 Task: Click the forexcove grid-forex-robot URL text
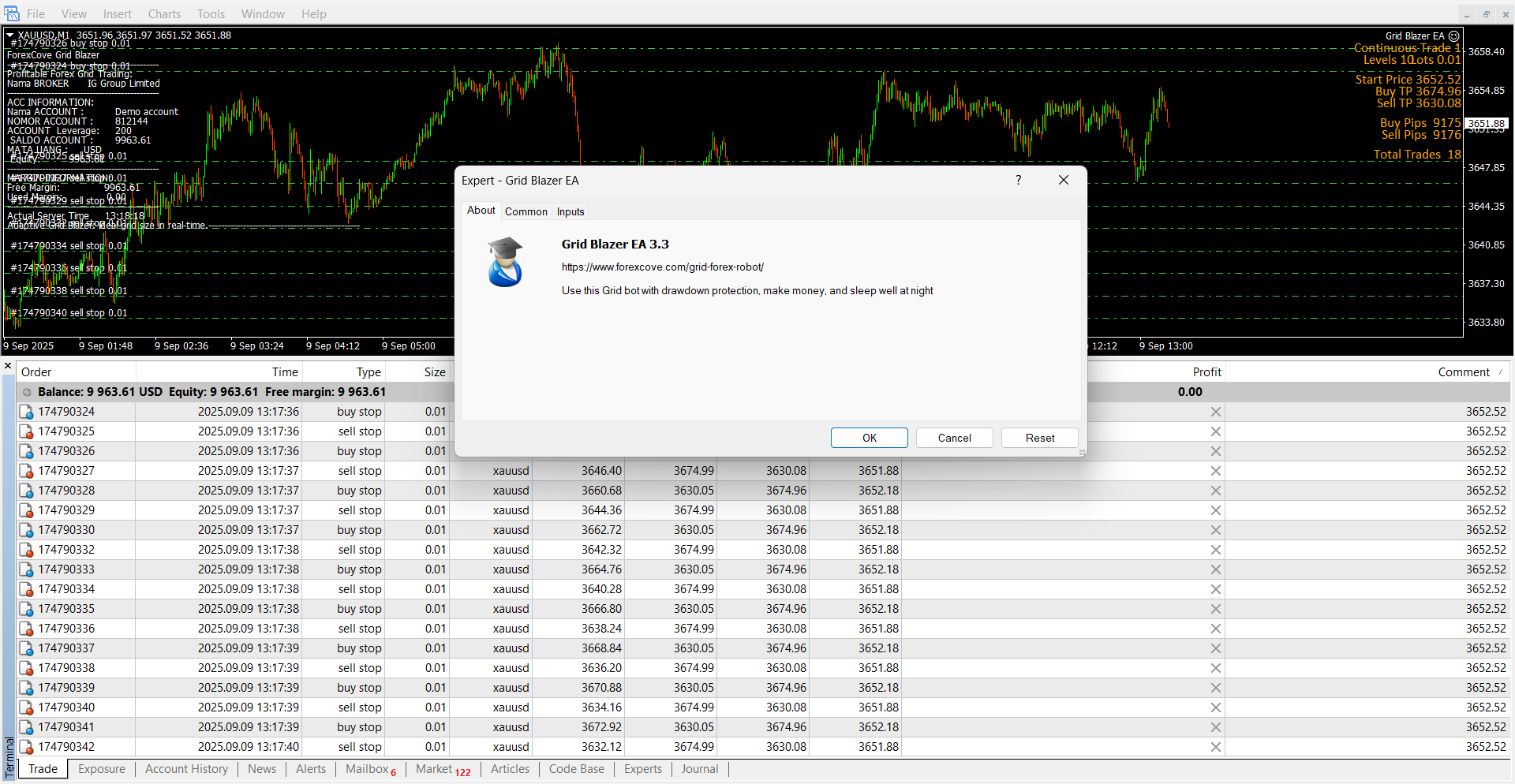(x=663, y=267)
